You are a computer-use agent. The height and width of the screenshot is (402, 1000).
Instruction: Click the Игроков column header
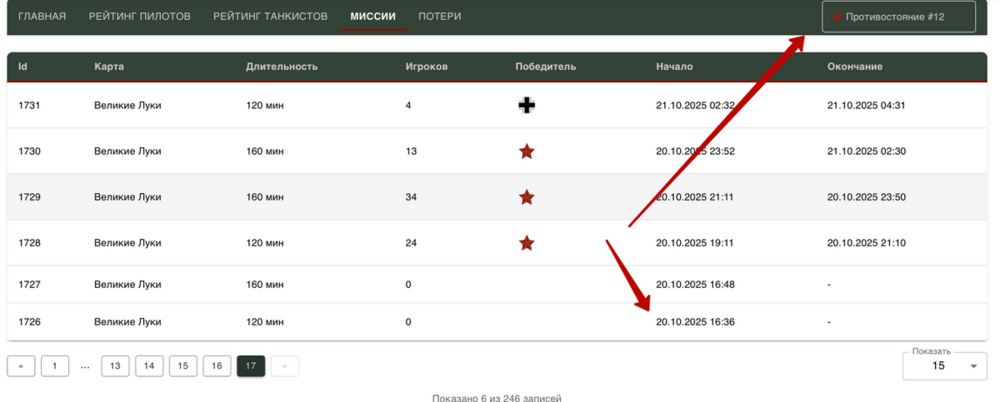click(x=426, y=67)
